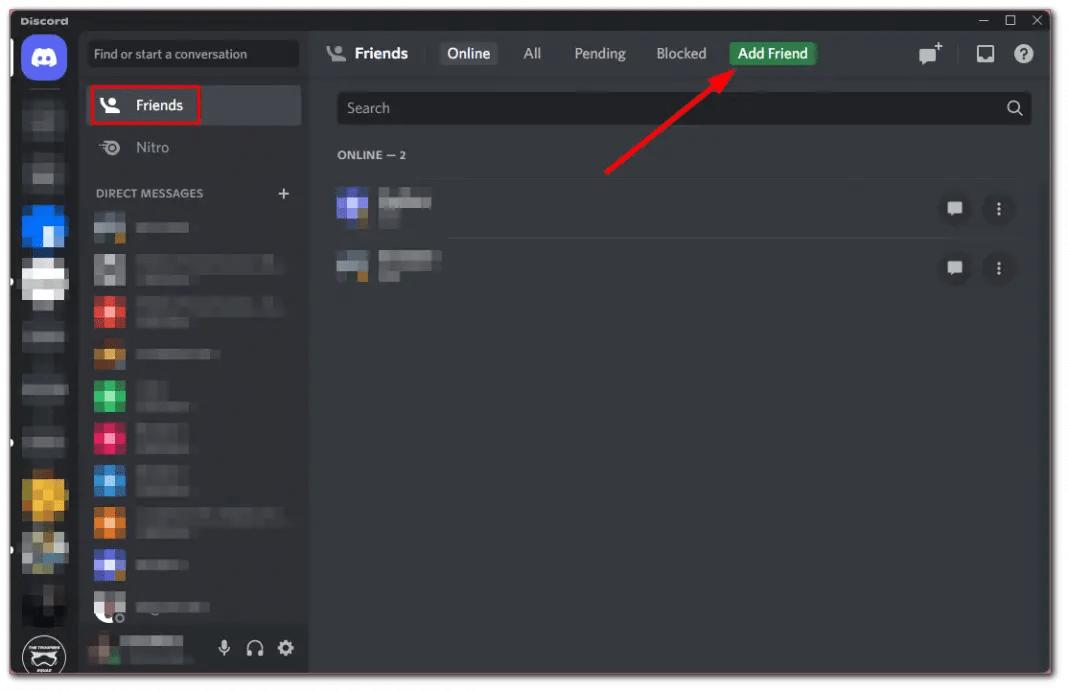Deafen yourself with the headphone icon
1068x691 pixels.
tap(255, 648)
